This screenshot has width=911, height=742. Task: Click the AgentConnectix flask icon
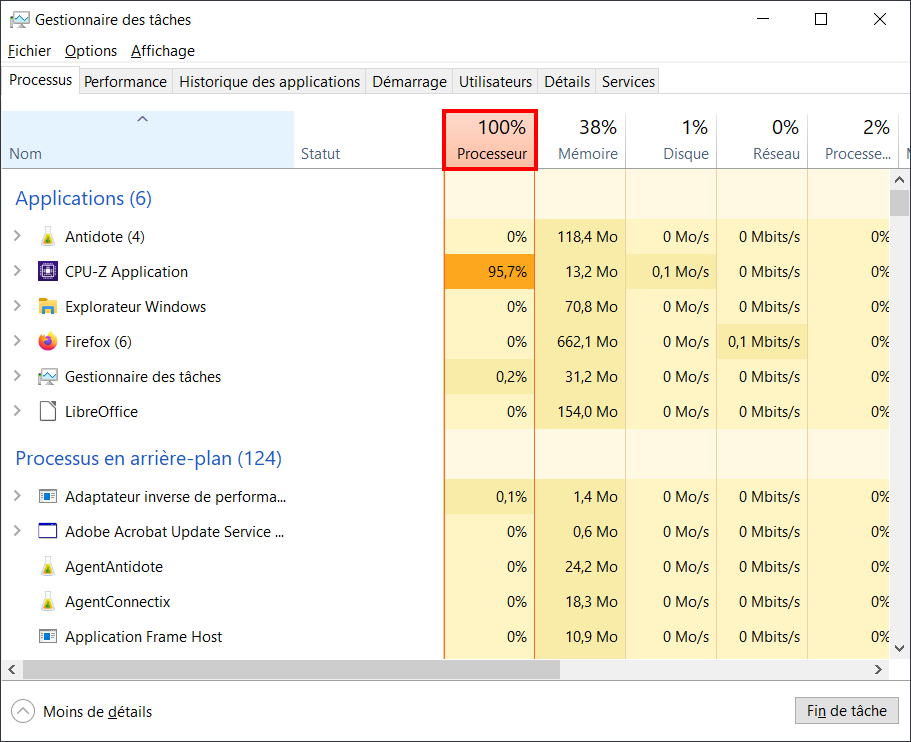coord(48,601)
